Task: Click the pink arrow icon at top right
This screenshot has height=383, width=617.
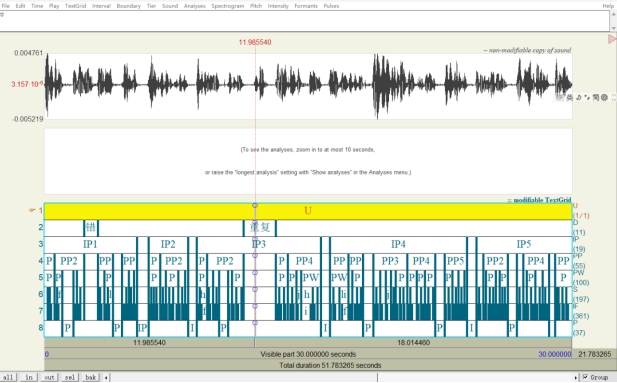Action: point(612,39)
